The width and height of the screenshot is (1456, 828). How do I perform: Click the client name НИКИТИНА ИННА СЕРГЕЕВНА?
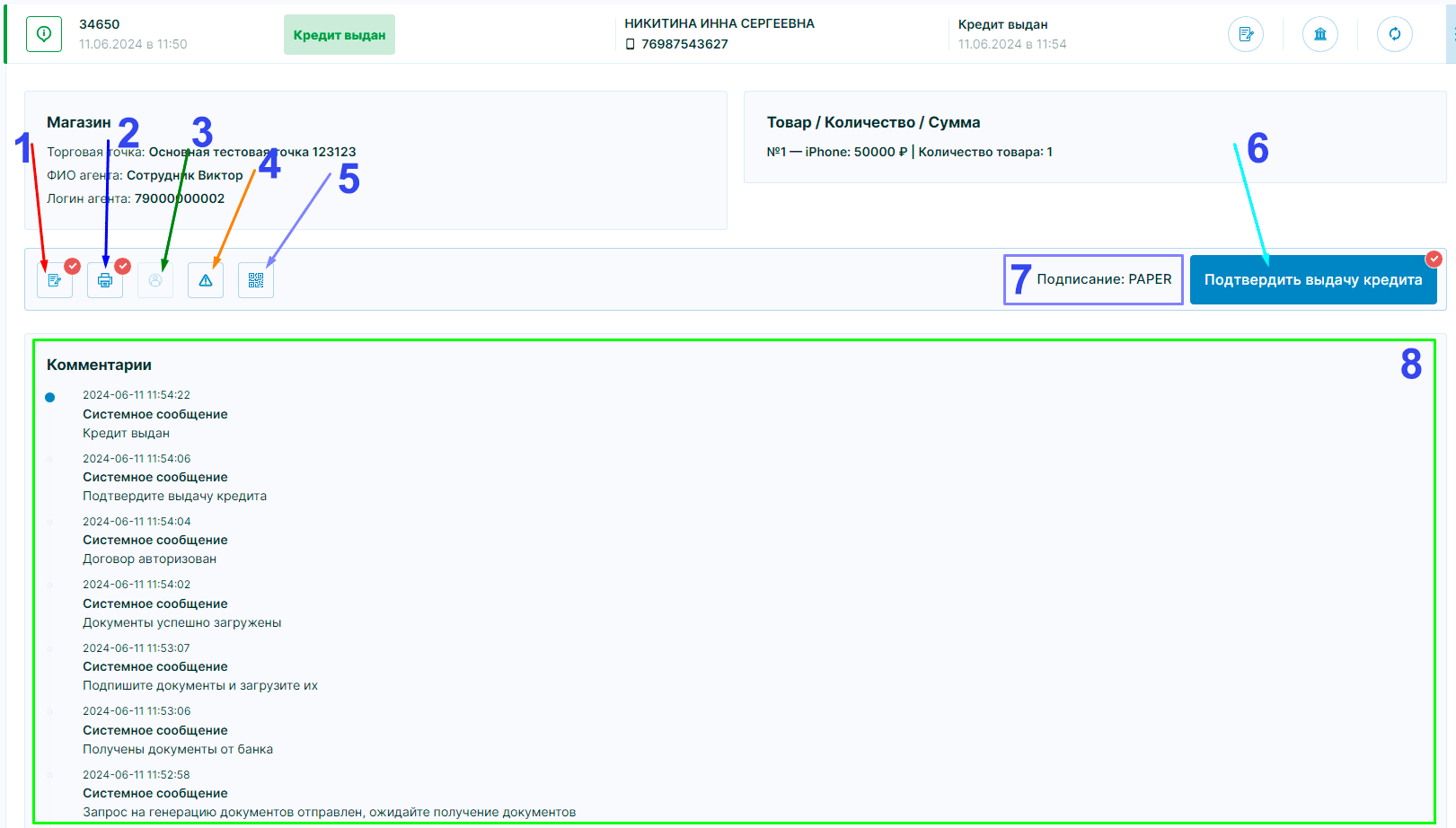719,24
